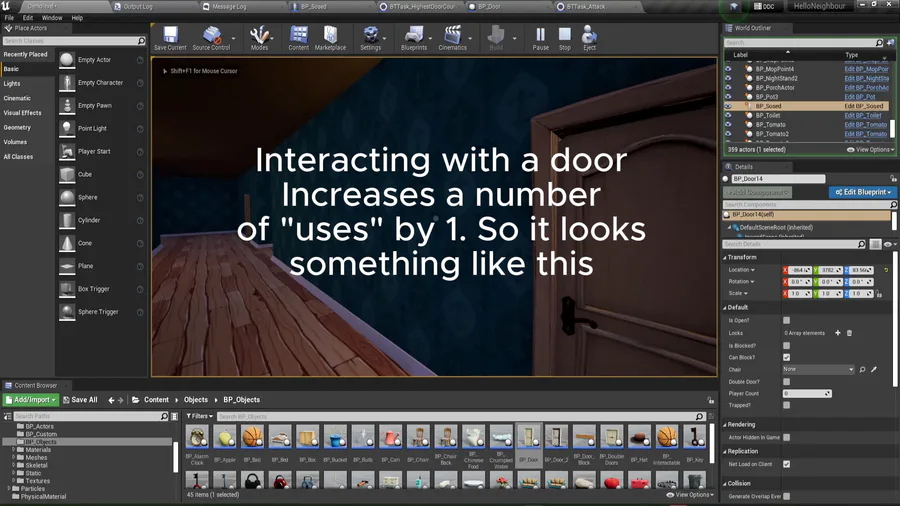Open Blueprints toolbar icon
Screen dimensions: 900x506
tap(414, 38)
